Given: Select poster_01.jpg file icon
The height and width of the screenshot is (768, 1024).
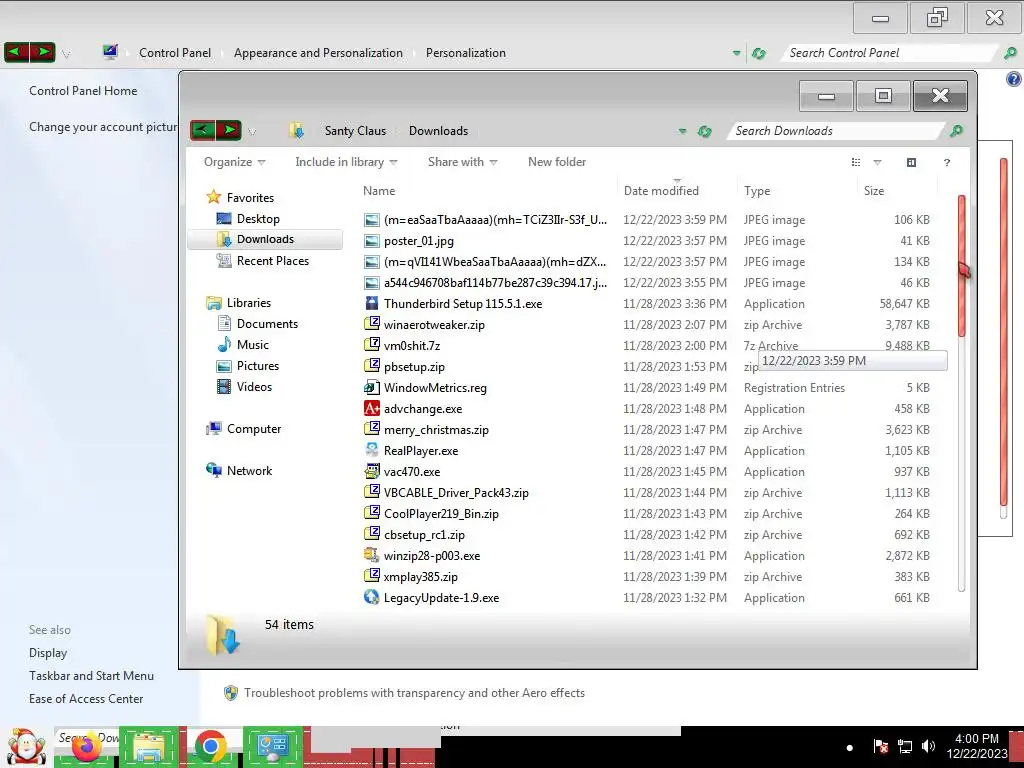Looking at the screenshot, I should (x=372, y=241).
